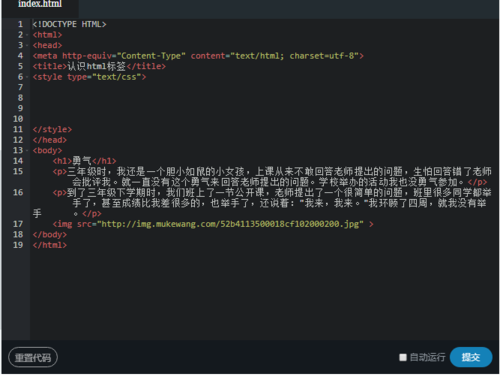Enable the 自动运行 auto-run checkbox
This screenshot has width=500, height=377.
[x=403, y=358]
